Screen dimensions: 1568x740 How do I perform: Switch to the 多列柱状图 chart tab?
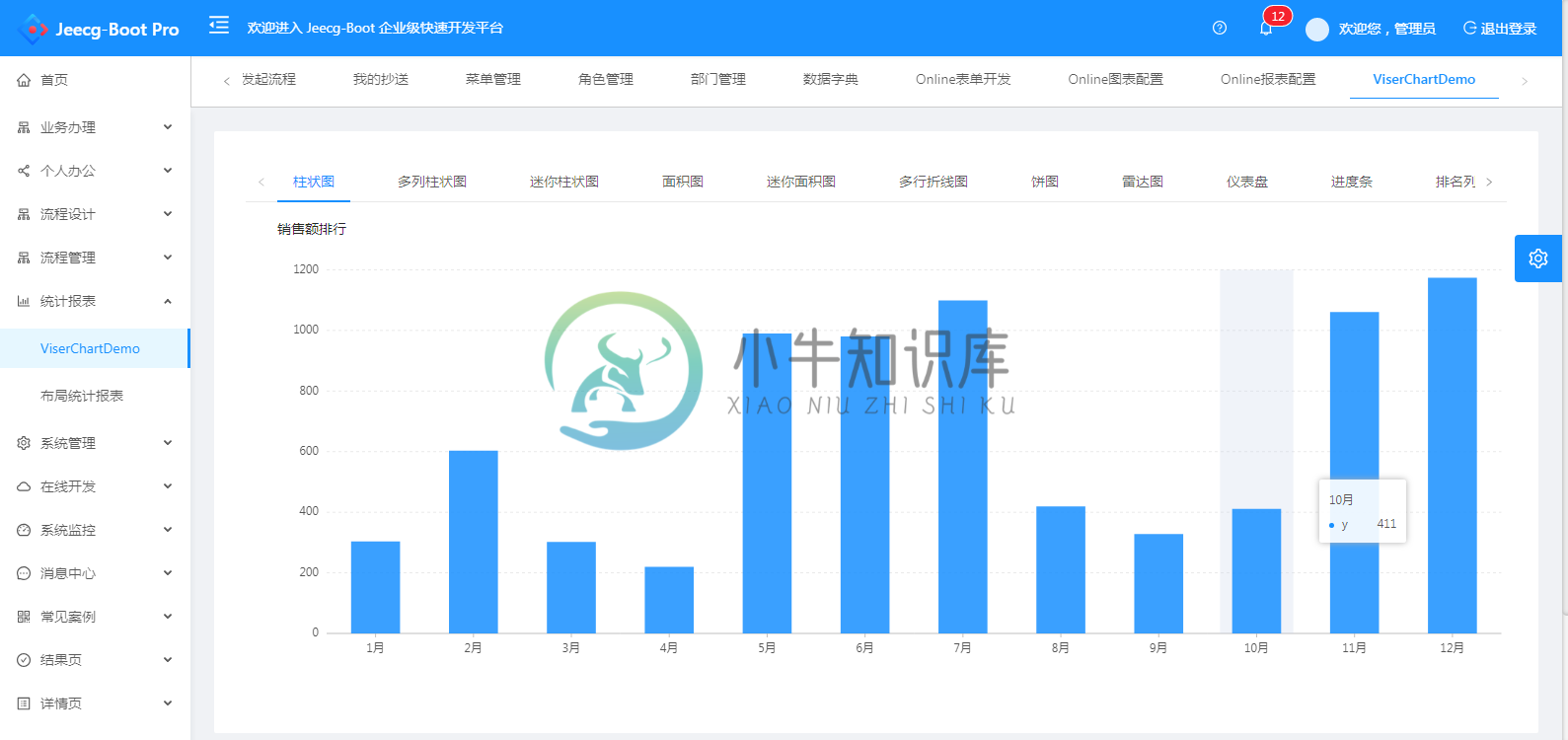432,182
